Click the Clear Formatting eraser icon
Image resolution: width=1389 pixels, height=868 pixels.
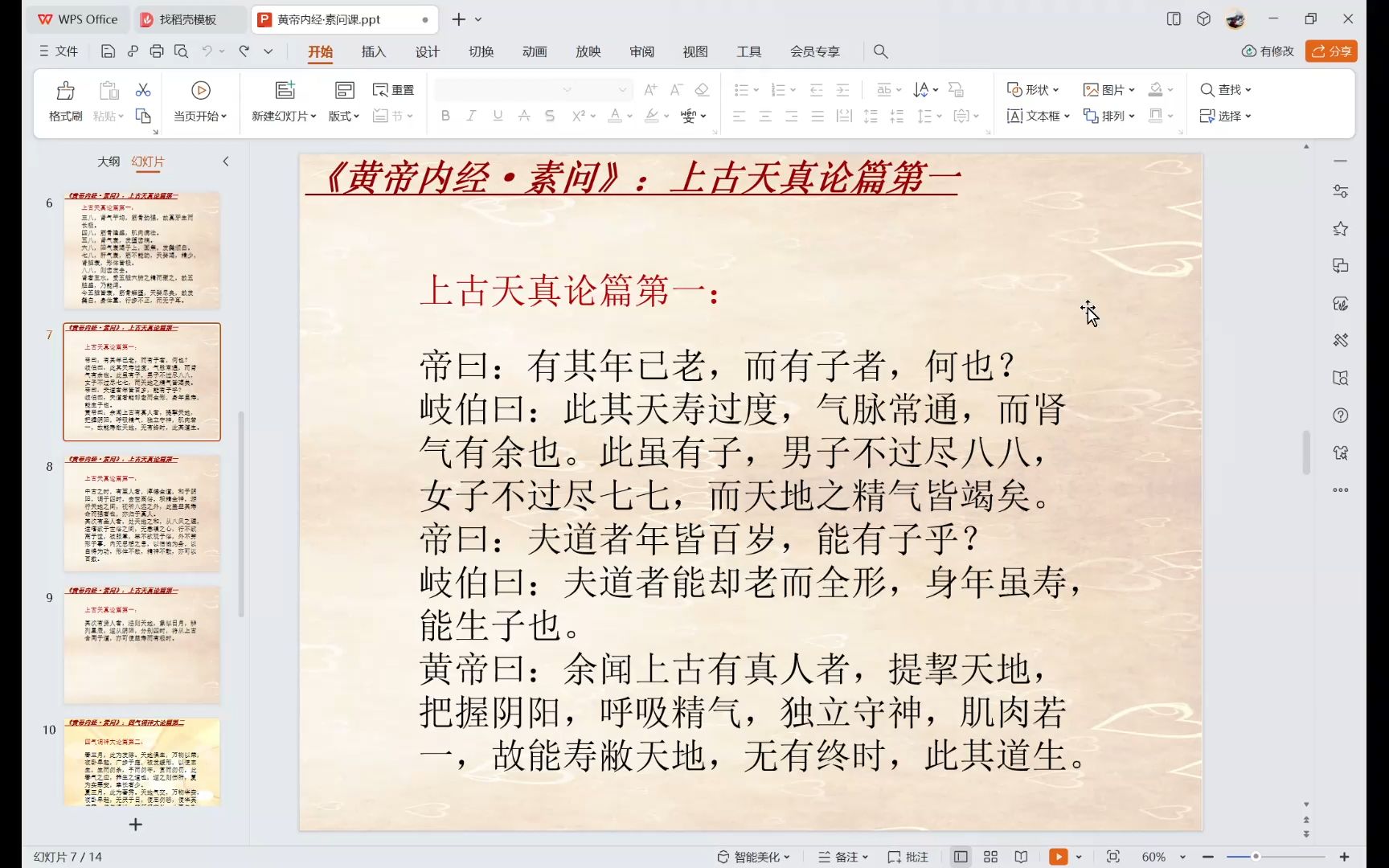(702, 89)
